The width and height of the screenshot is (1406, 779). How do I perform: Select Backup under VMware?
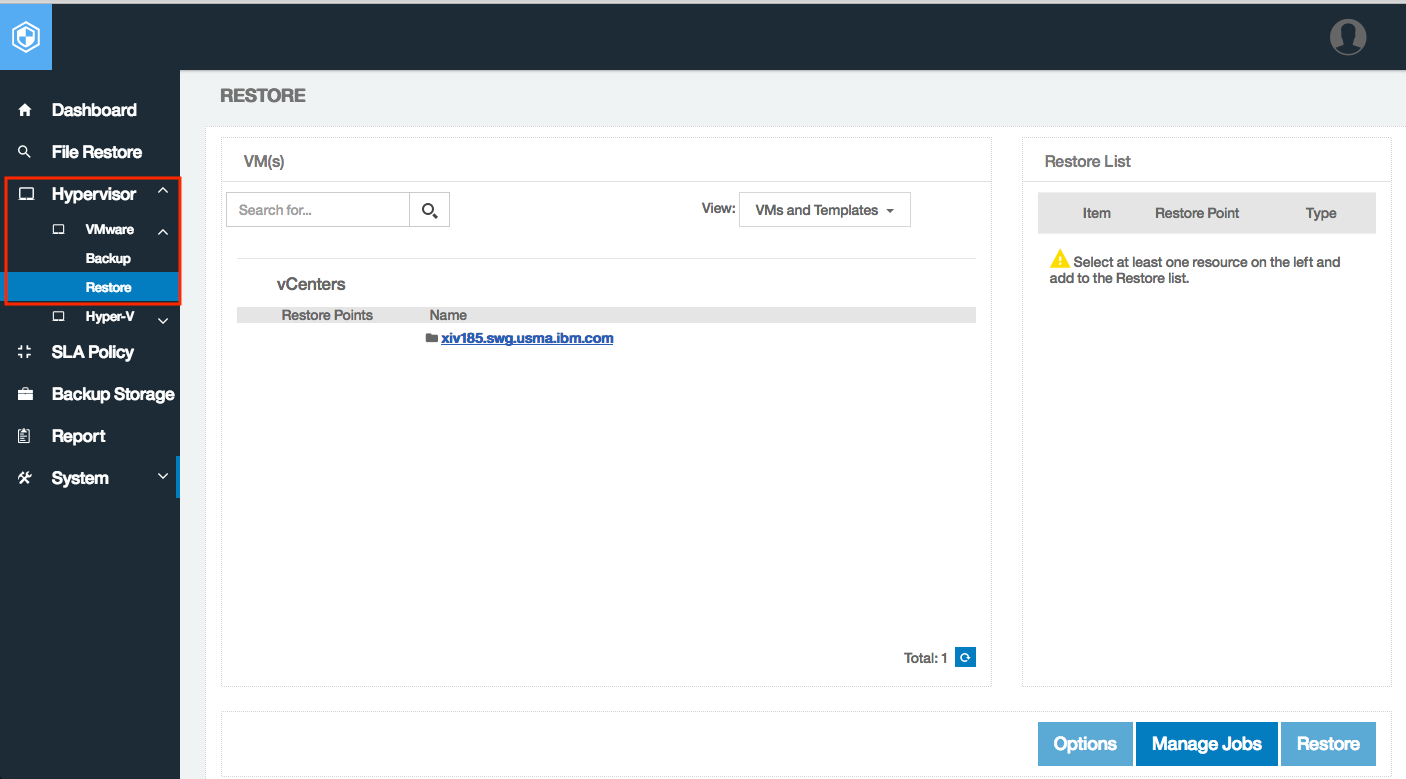(x=108, y=258)
